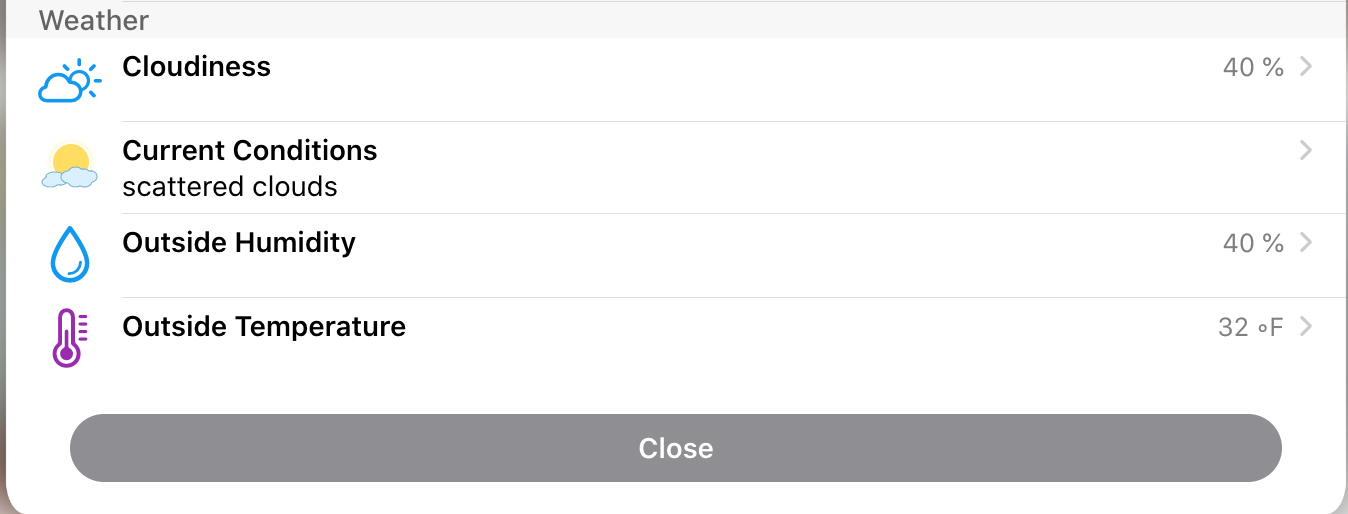Screen dimensions: 1348x514
Task: Click the Outside Humidity water drop icon
Action: pos(69,254)
